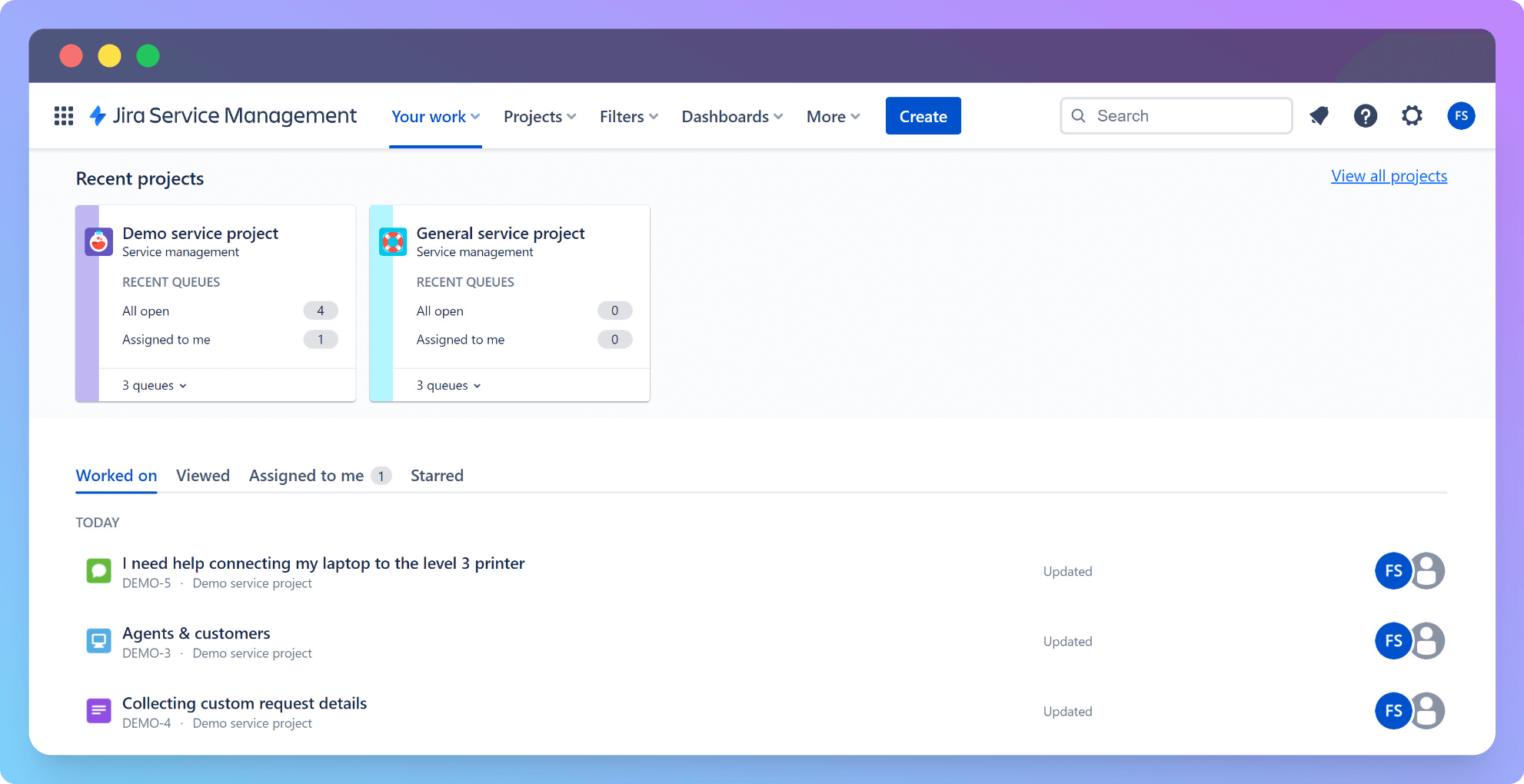Click inside the Search field
Viewport: 1524px width, 784px height.
[1176, 116]
